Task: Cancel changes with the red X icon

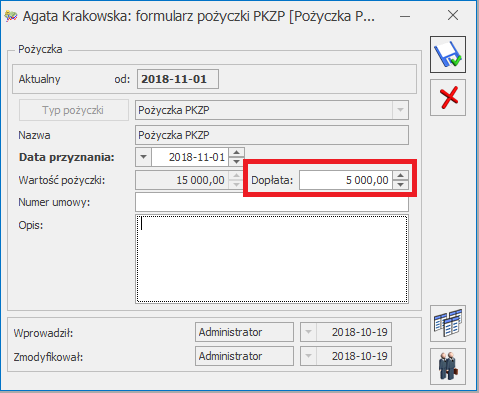Action: (x=448, y=98)
